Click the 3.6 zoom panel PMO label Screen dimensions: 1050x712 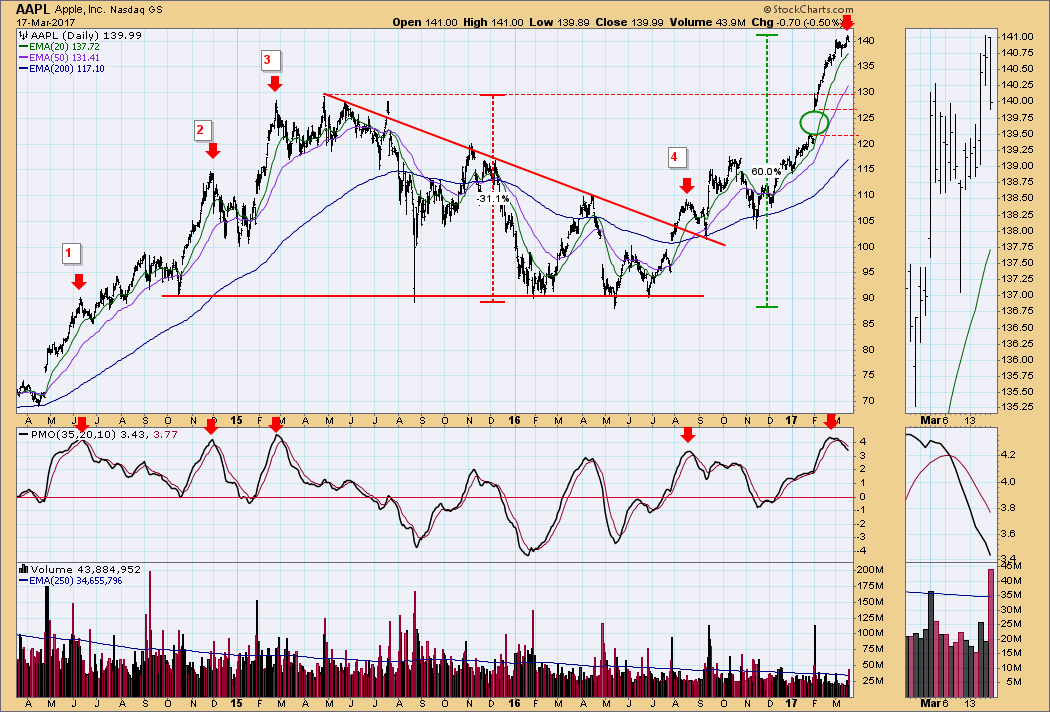pyautogui.click(x=1008, y=534)
